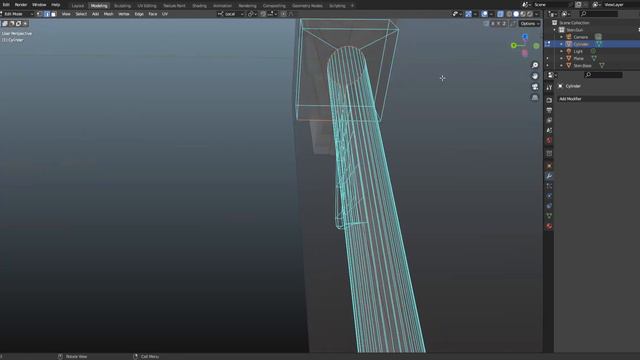The height and width of the screenshot is (360, 640).
Task: Switch perspective/orthographic grid icon
Action: [x=535, y=97]
